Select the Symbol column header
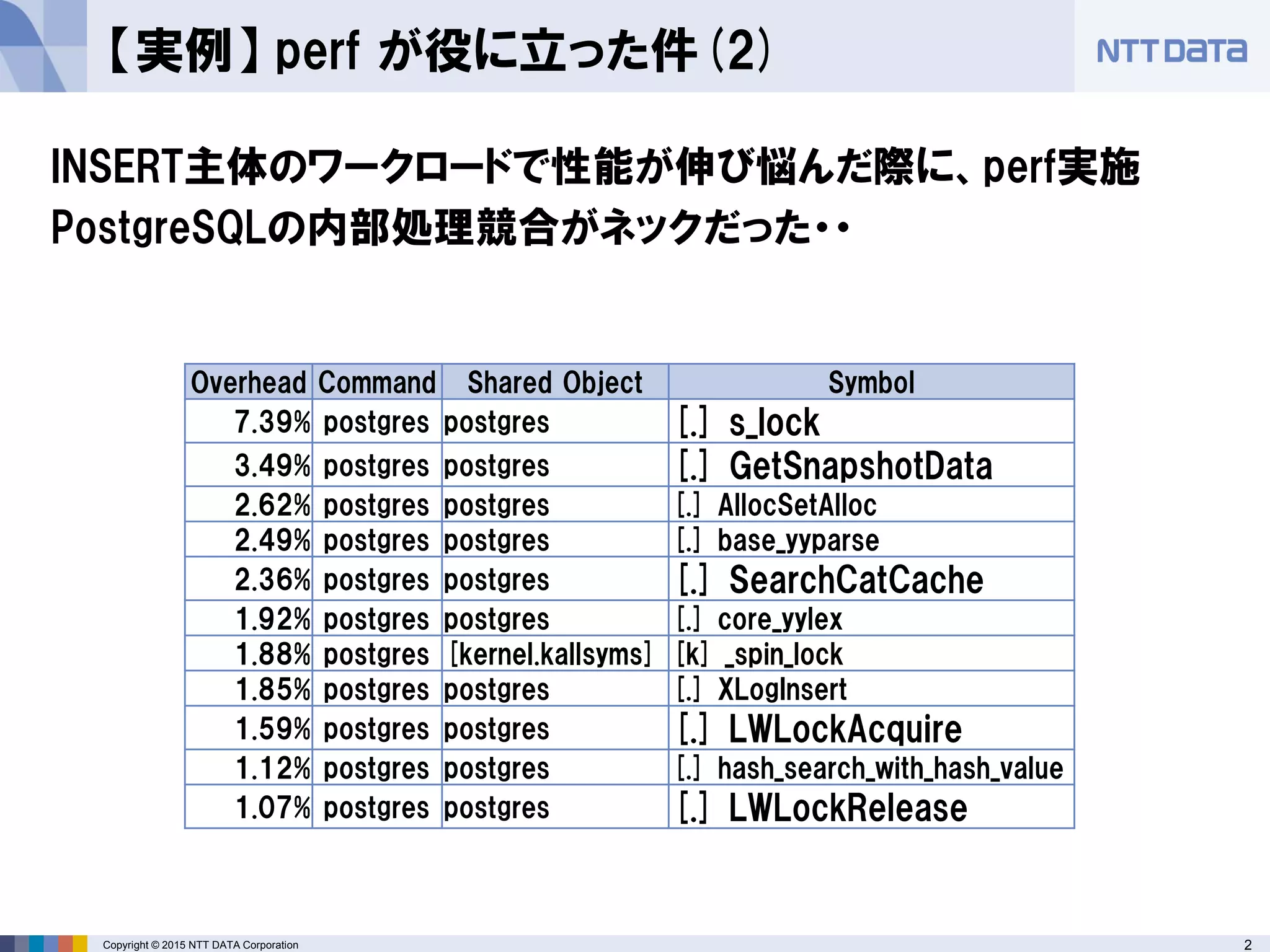This screenshot has height=952, width=1270. click(871, 382)
